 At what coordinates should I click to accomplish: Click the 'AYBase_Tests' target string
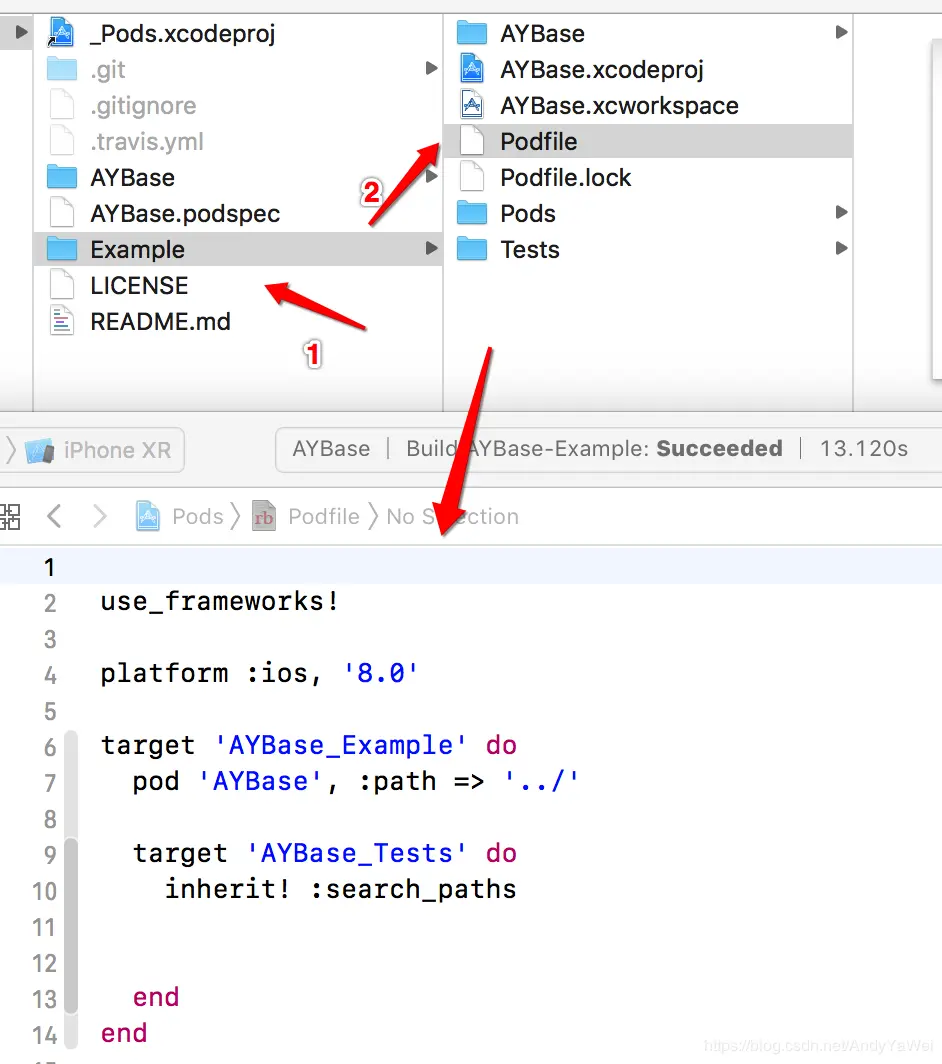[357, 853]
